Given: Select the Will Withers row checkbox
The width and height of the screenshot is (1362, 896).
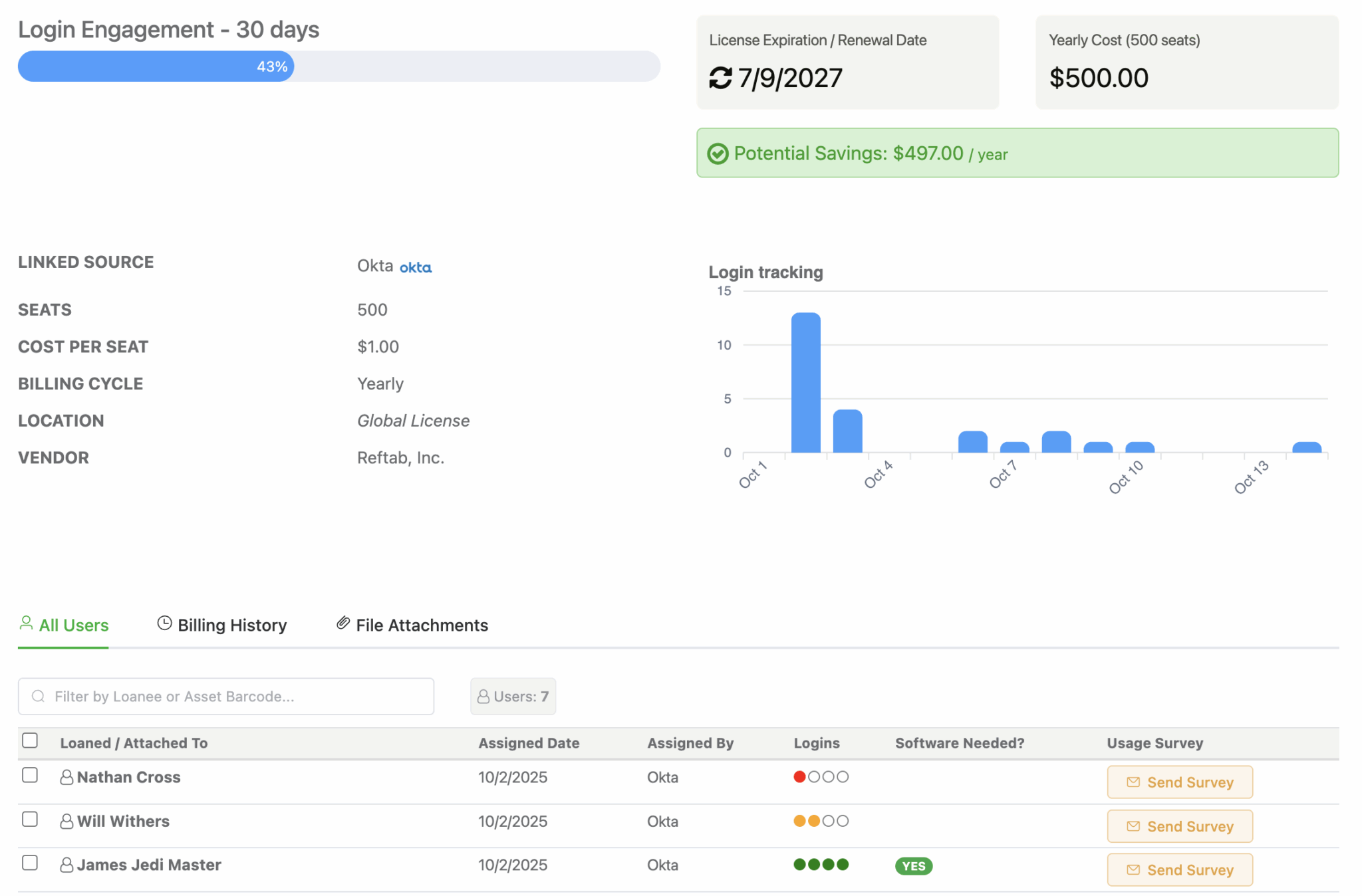Looking at the screenshot, I should click(x=30, y=819).
